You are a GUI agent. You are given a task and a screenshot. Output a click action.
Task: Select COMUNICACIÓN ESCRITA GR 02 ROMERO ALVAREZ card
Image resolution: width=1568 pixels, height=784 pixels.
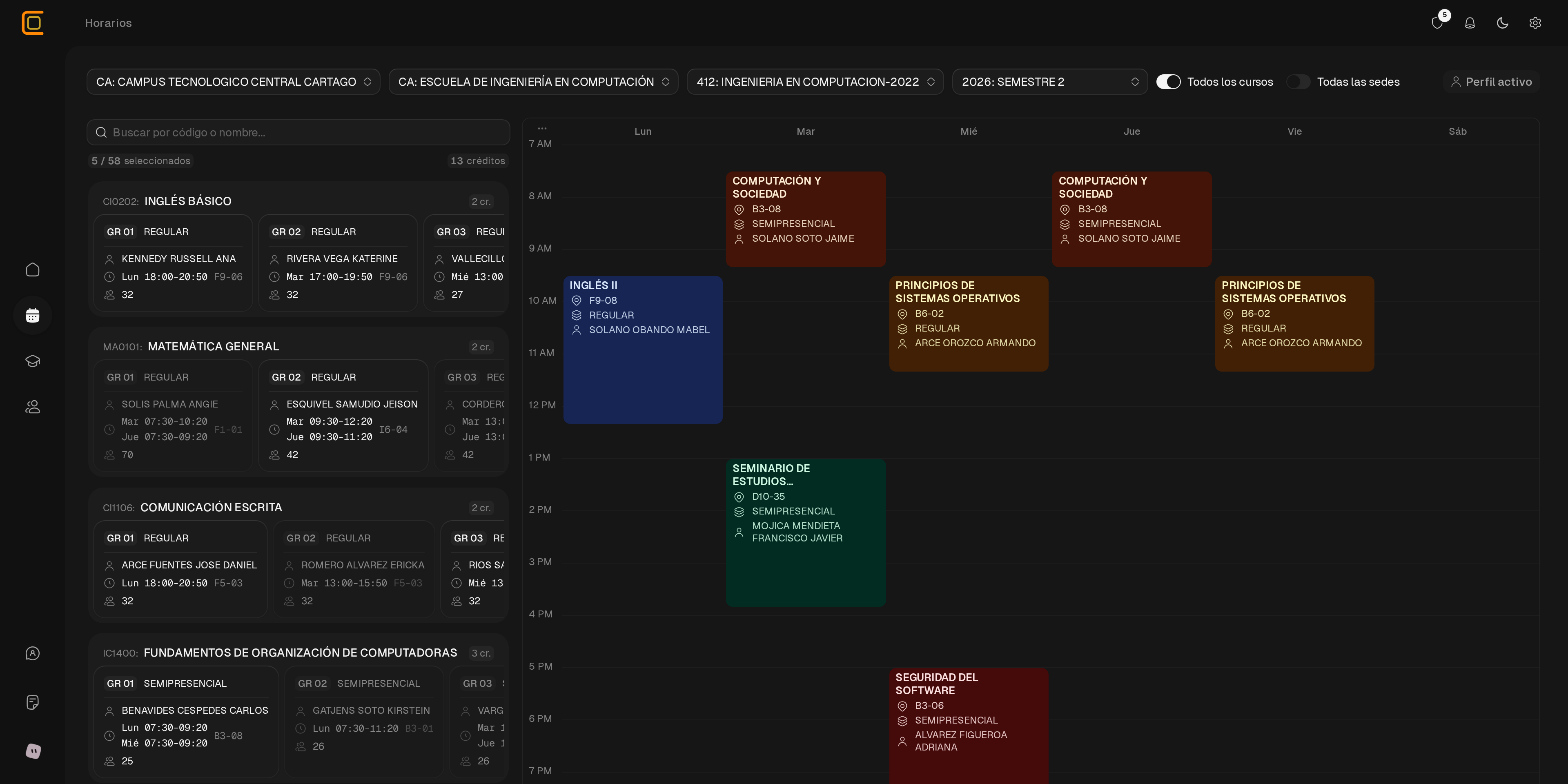[x=354, y=569]
